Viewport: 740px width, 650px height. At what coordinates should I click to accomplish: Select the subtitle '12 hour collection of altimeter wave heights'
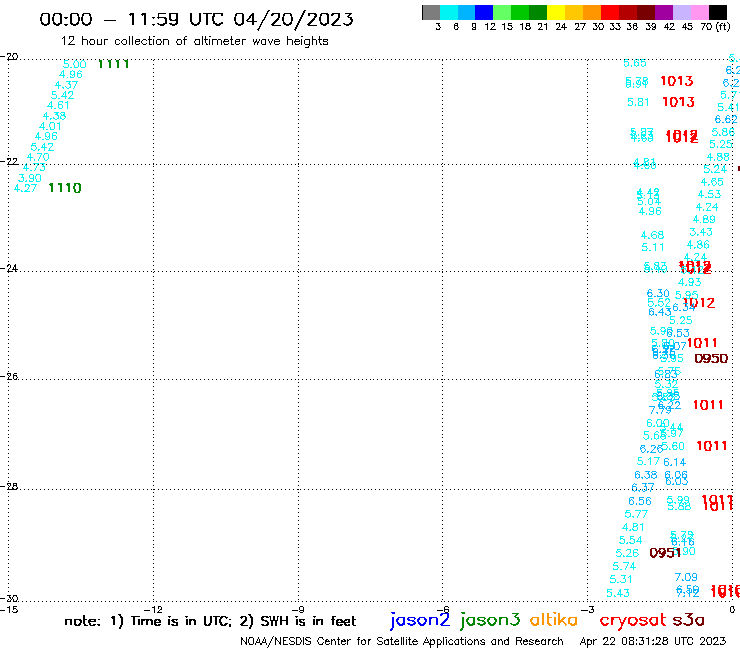194,41
